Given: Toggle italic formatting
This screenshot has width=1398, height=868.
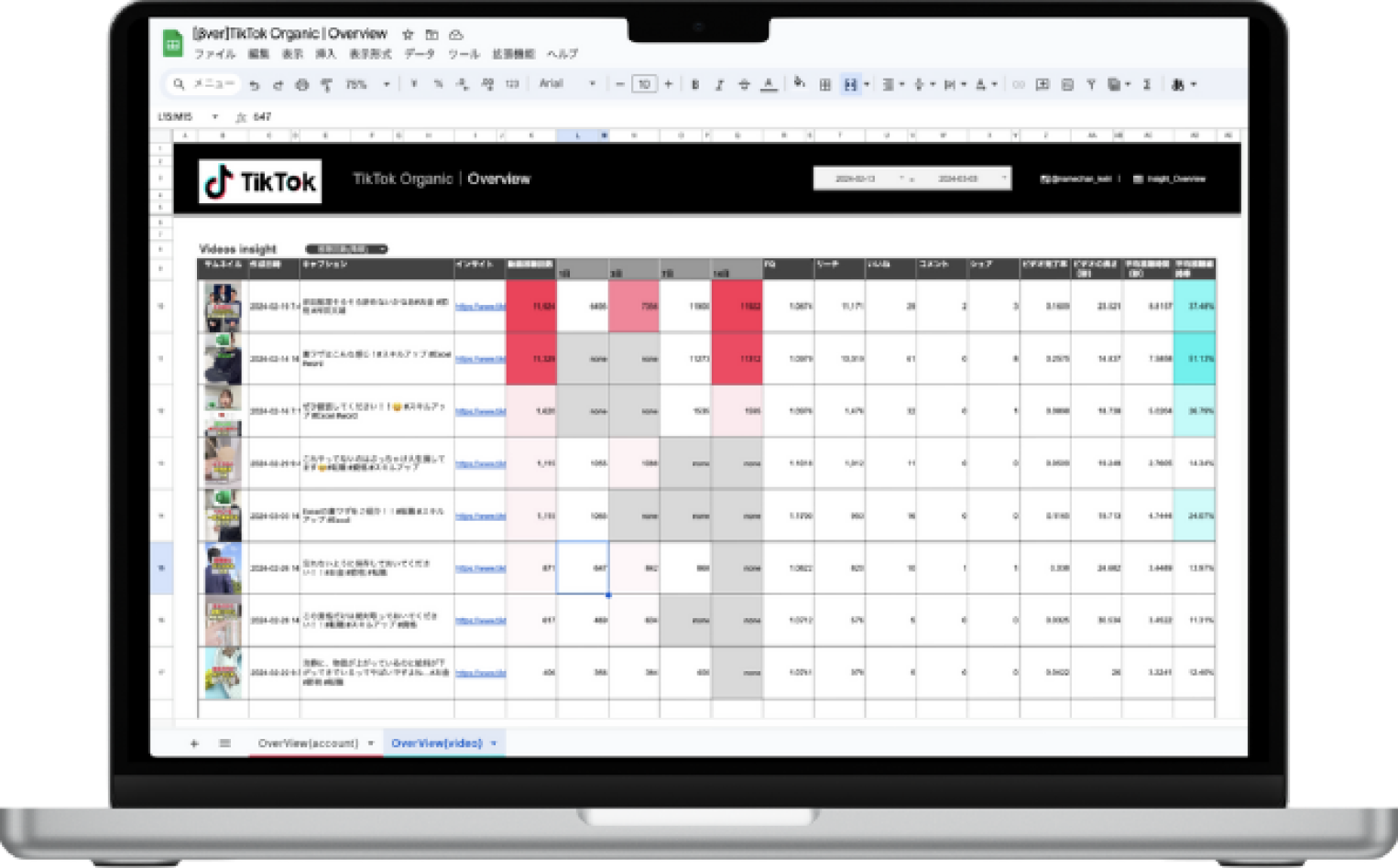Looking at the screenshot, I should pos(719,84).
